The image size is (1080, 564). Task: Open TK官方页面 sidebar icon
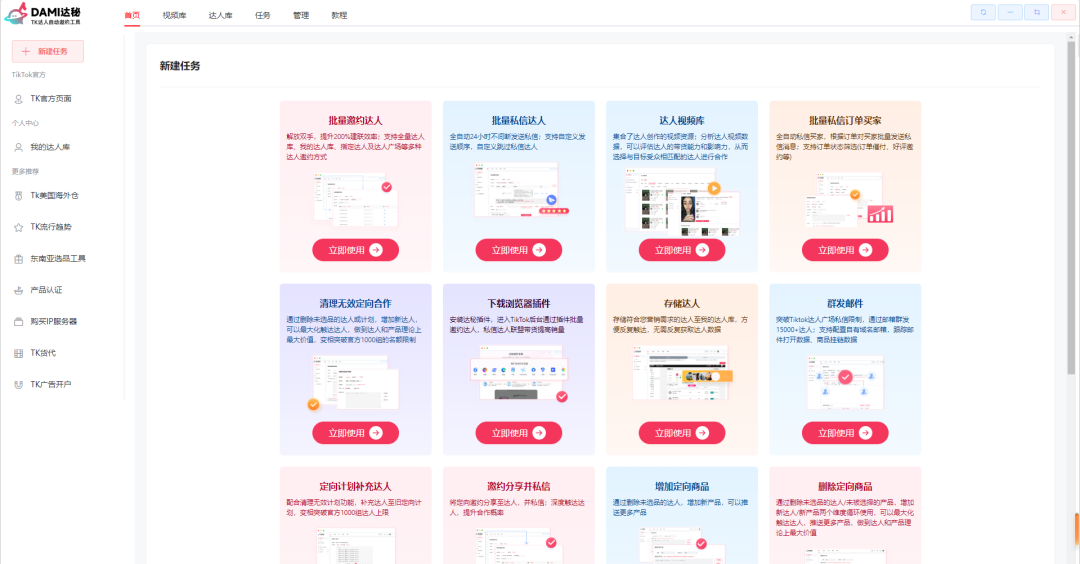point(19,99)
